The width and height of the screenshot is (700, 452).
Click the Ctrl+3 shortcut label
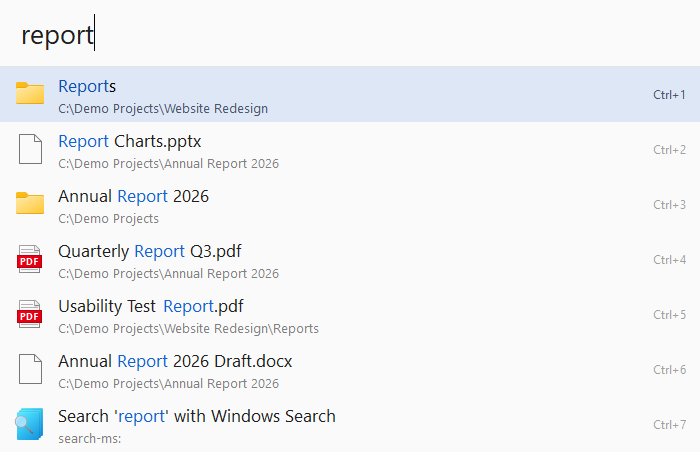(x=669, y=205)
